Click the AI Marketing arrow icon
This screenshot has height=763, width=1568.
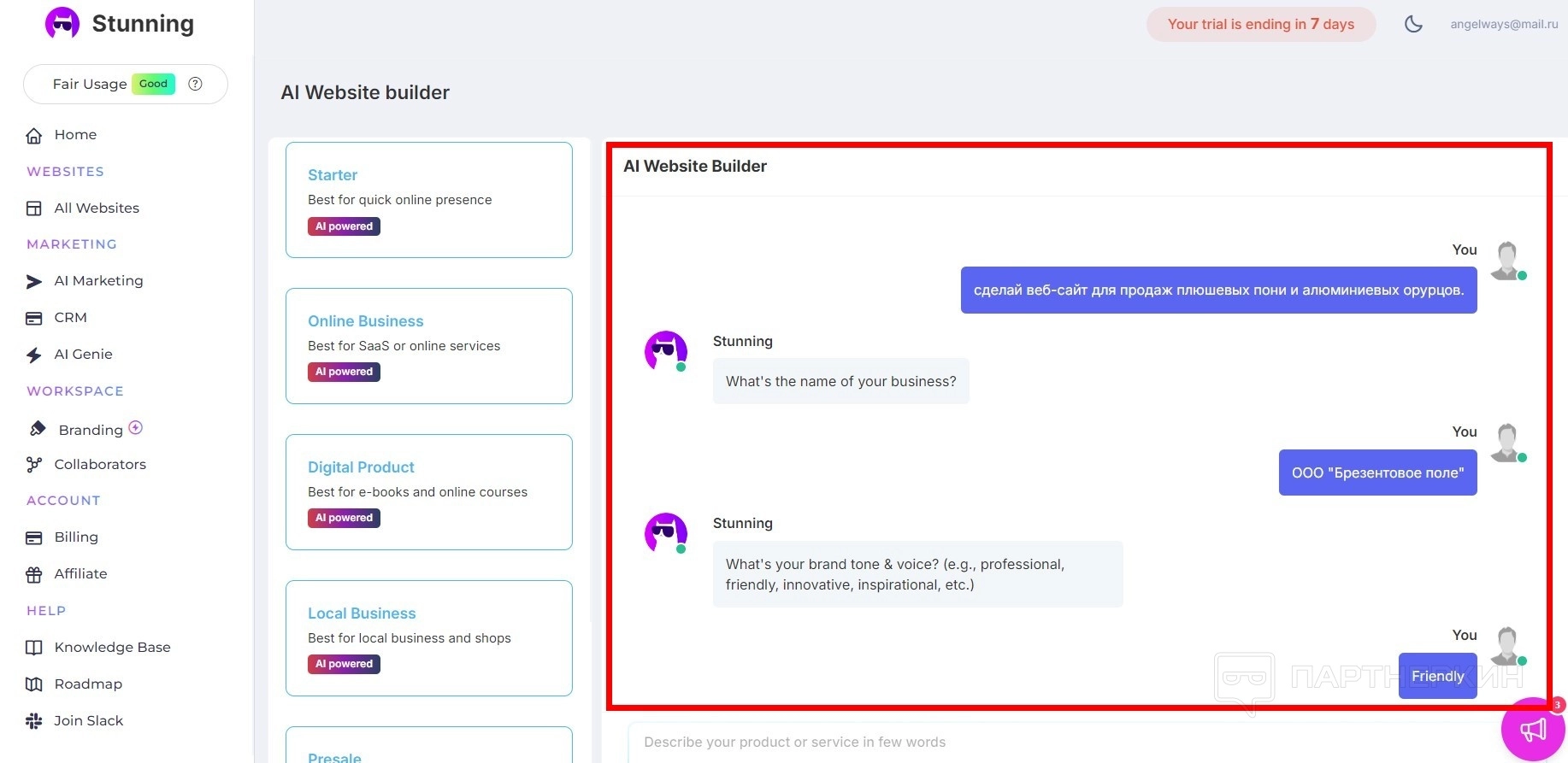pos(34,281)
